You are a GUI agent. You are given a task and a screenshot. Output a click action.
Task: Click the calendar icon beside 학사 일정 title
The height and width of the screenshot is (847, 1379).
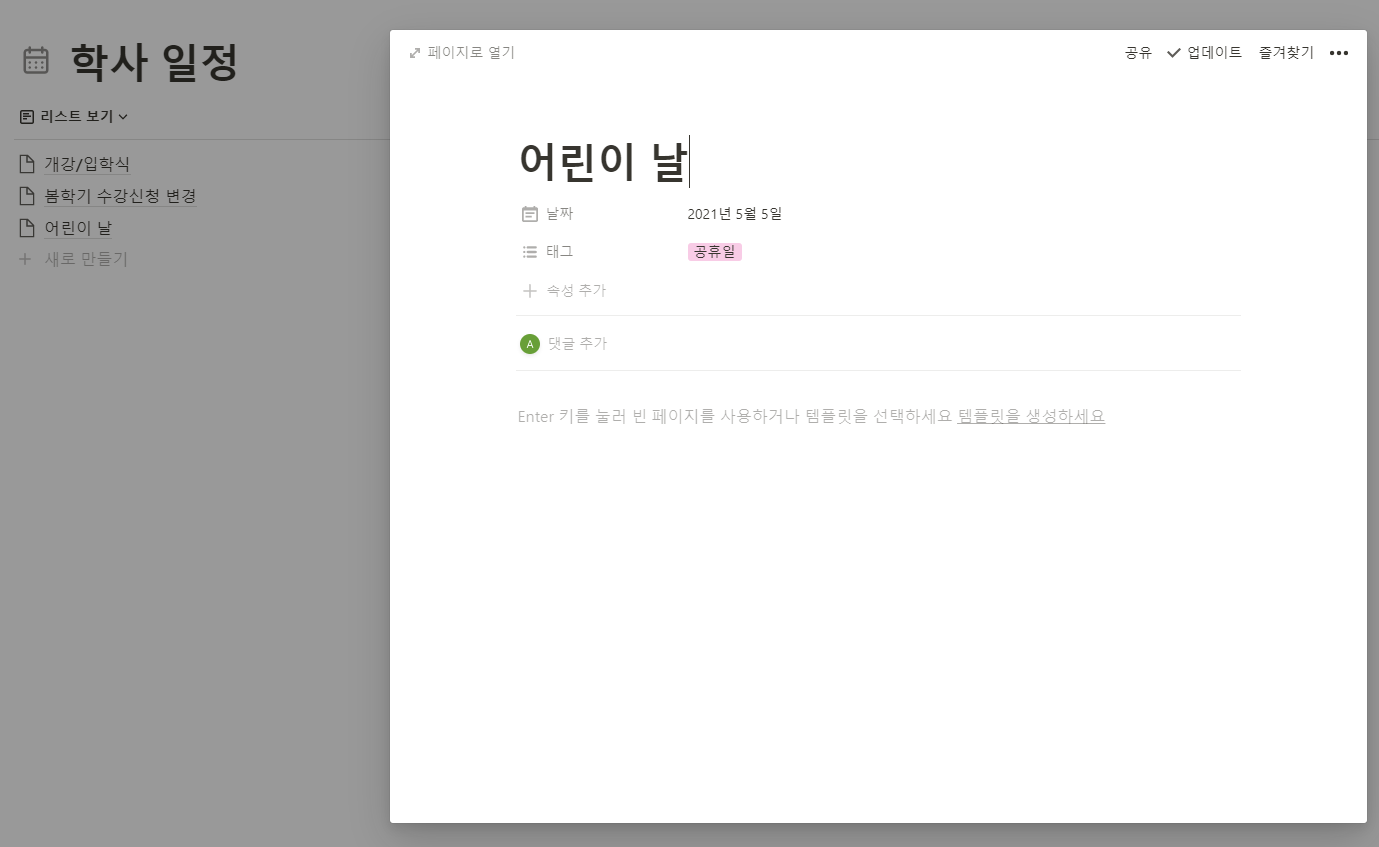click(x=36, y=61)
